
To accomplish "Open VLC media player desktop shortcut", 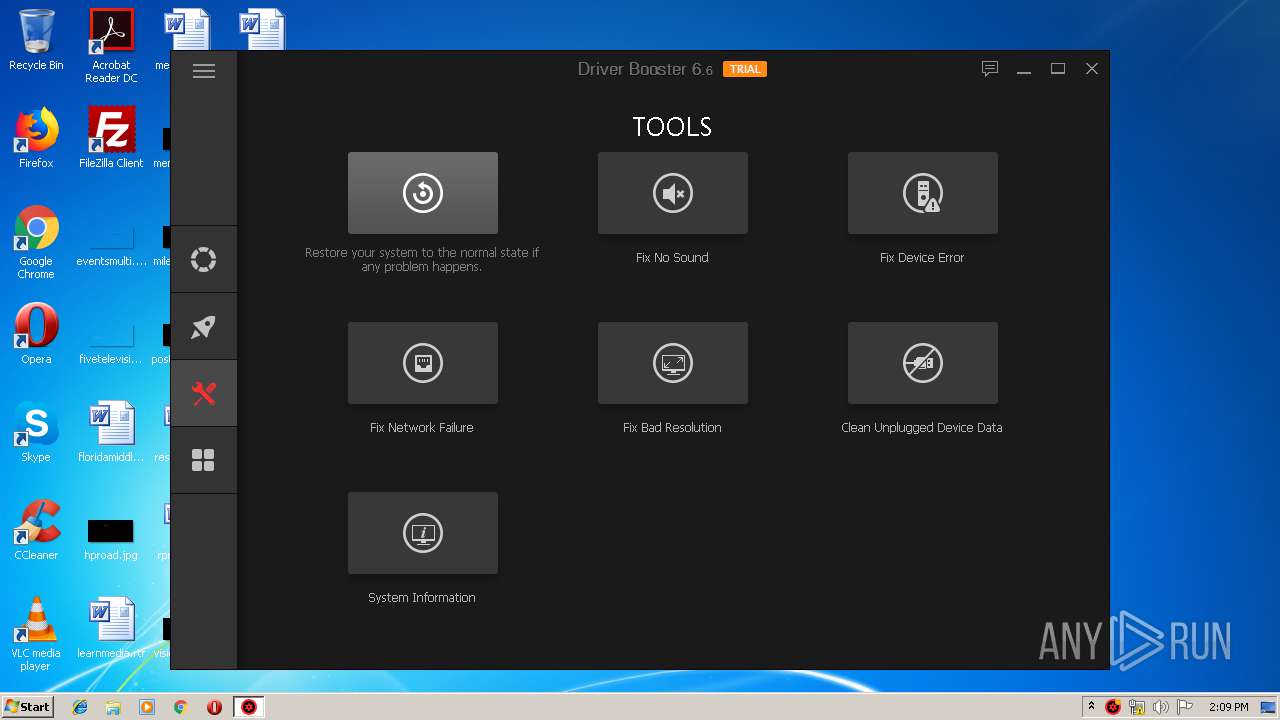I will click(x=36, y=634).
